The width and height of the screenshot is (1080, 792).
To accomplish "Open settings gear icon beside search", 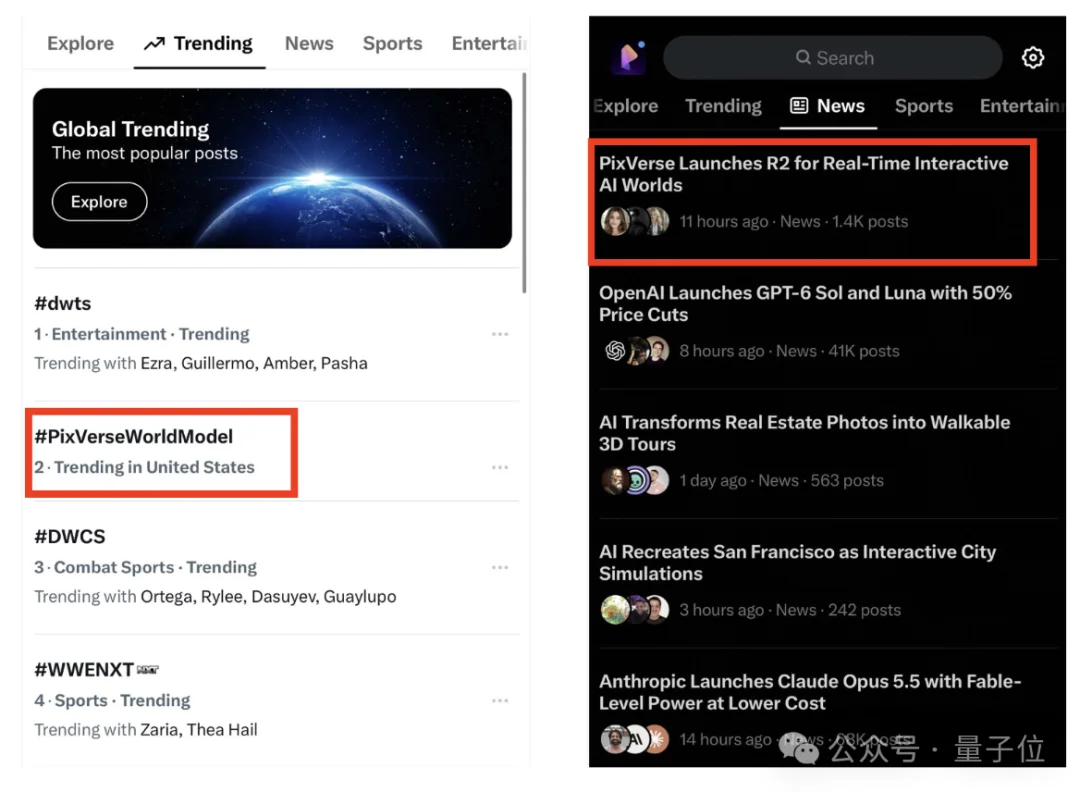I will pyautogui.click(x=1032, y=58).
